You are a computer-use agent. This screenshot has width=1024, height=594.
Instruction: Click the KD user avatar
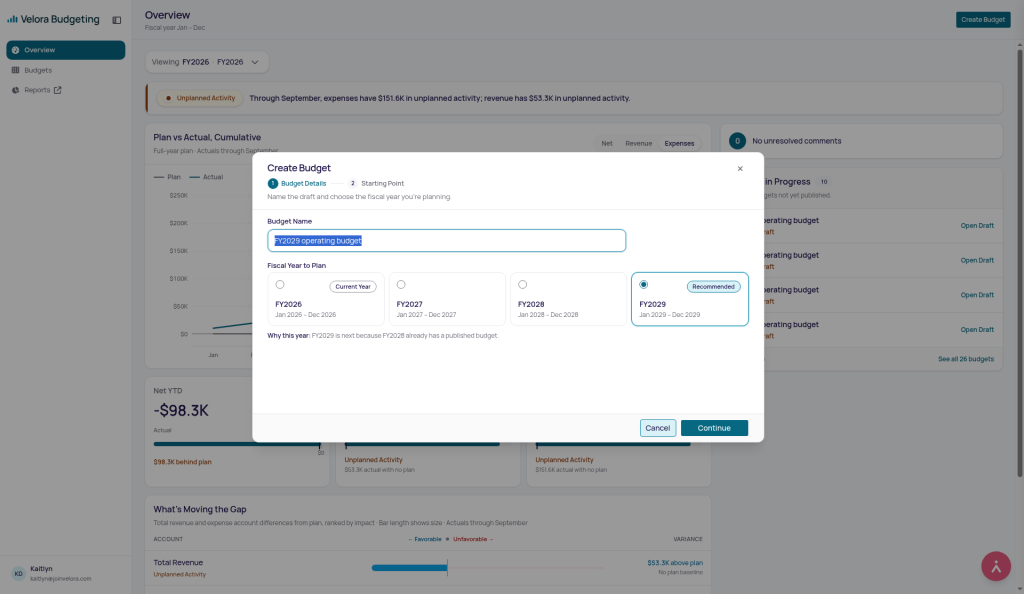pyautogui.click(x=18, y=574)
